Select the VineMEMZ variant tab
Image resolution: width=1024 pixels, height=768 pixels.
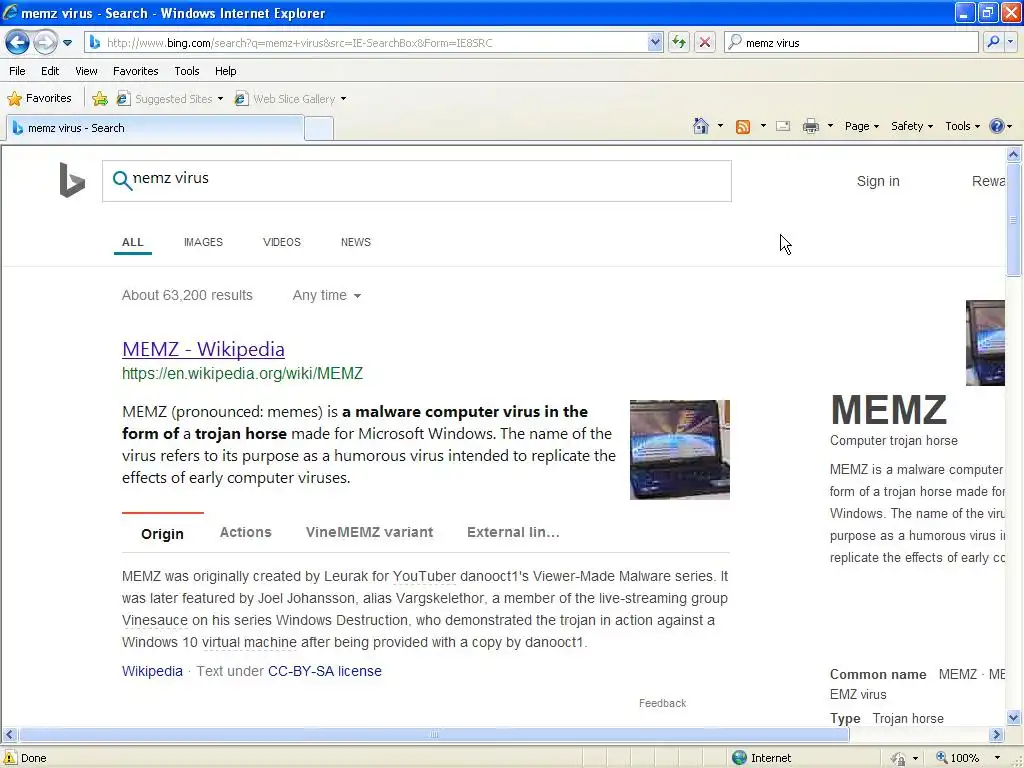[370, 532]
